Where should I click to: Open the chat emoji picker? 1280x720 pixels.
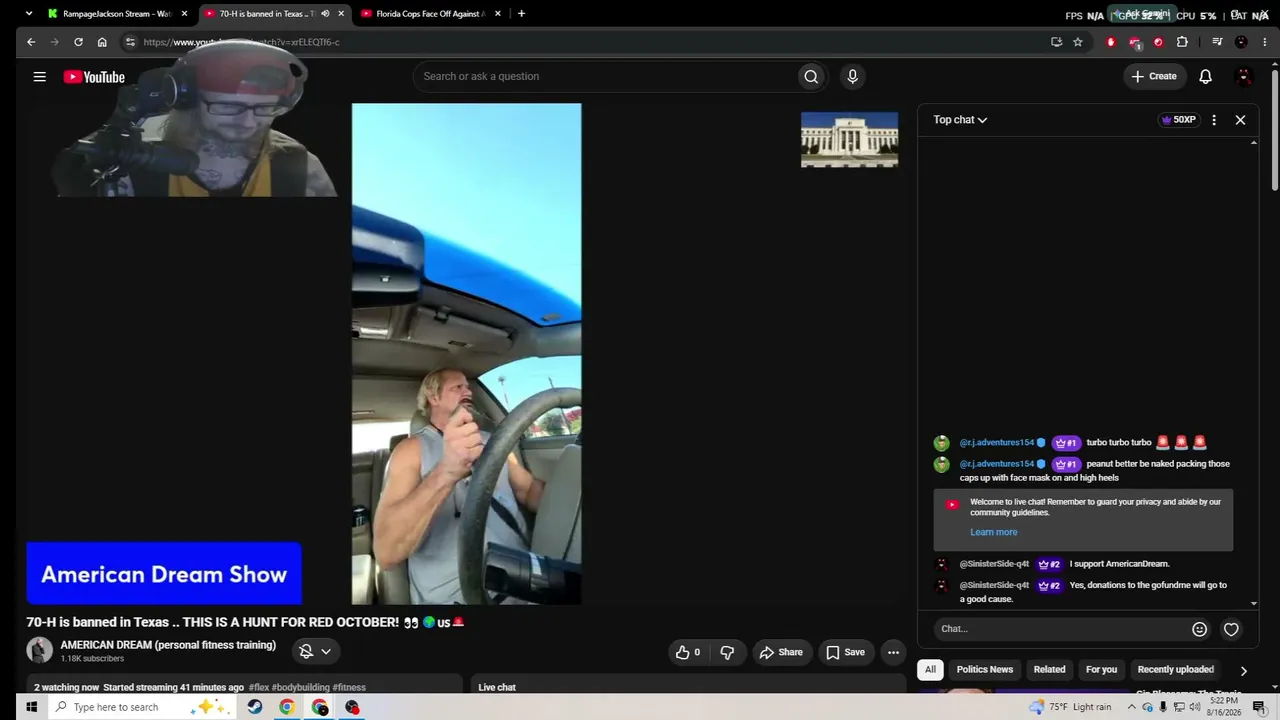point(1199,629)
